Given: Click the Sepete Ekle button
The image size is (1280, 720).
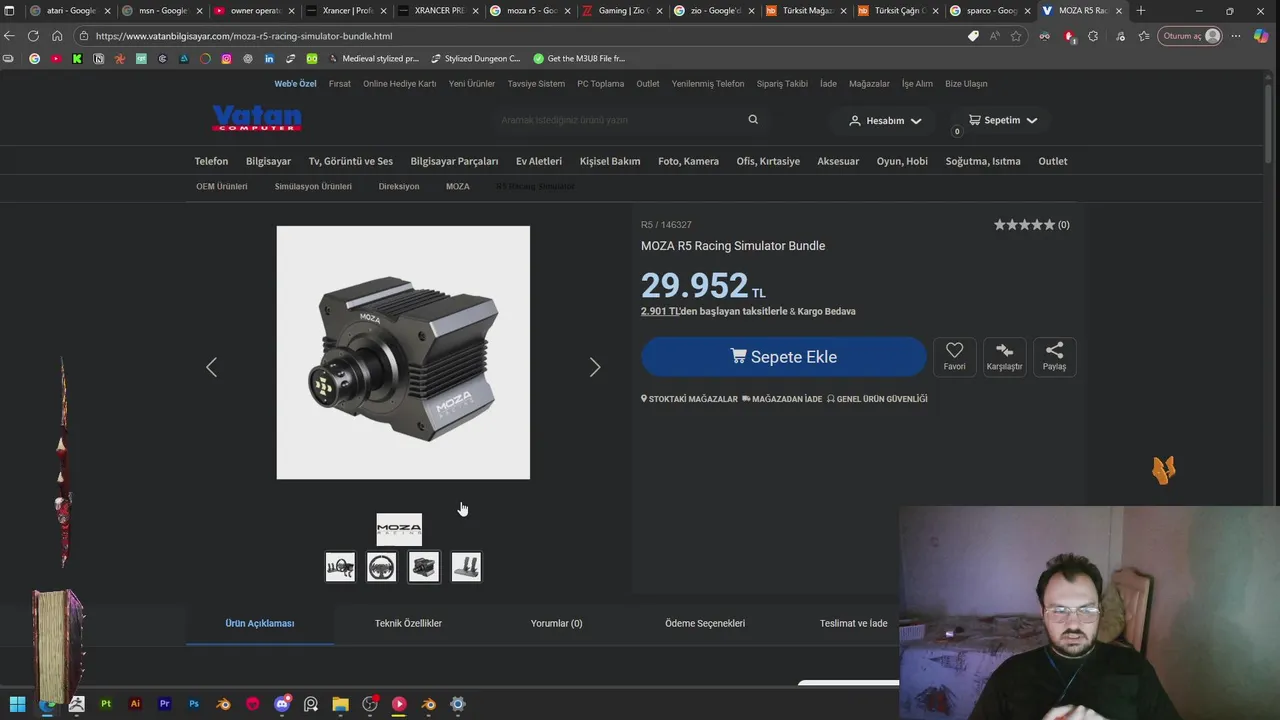Looking at the screenshot, I should 784,357.
